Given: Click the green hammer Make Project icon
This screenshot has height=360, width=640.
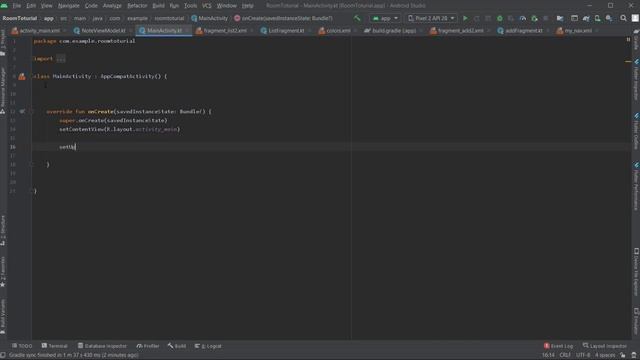Looking at the screenshot, I should point(357,18).
